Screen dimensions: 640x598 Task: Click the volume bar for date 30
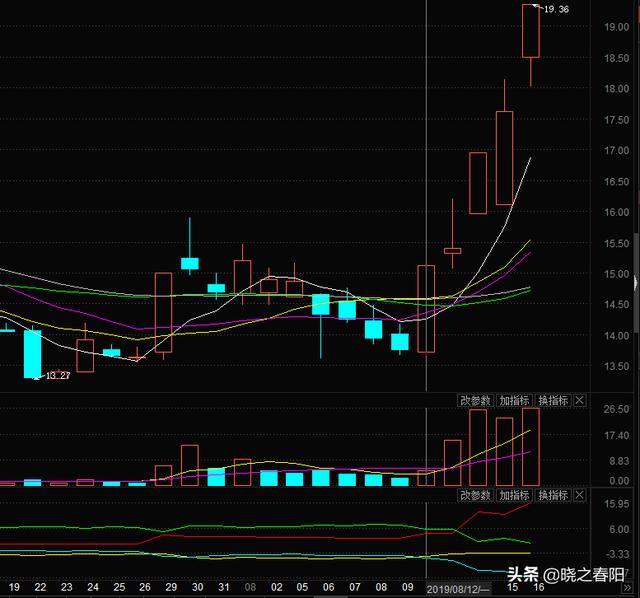190,465
